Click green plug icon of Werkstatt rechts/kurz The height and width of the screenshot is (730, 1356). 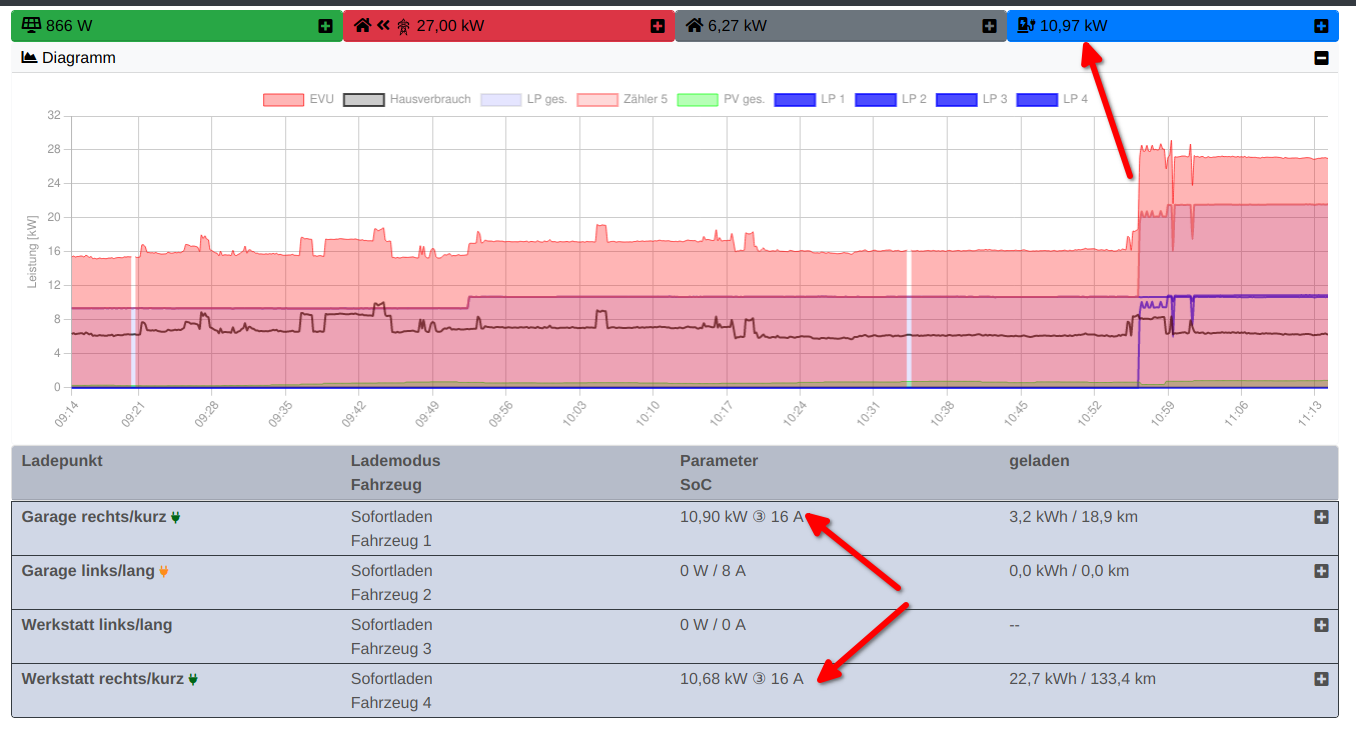[x=193, y=679]
